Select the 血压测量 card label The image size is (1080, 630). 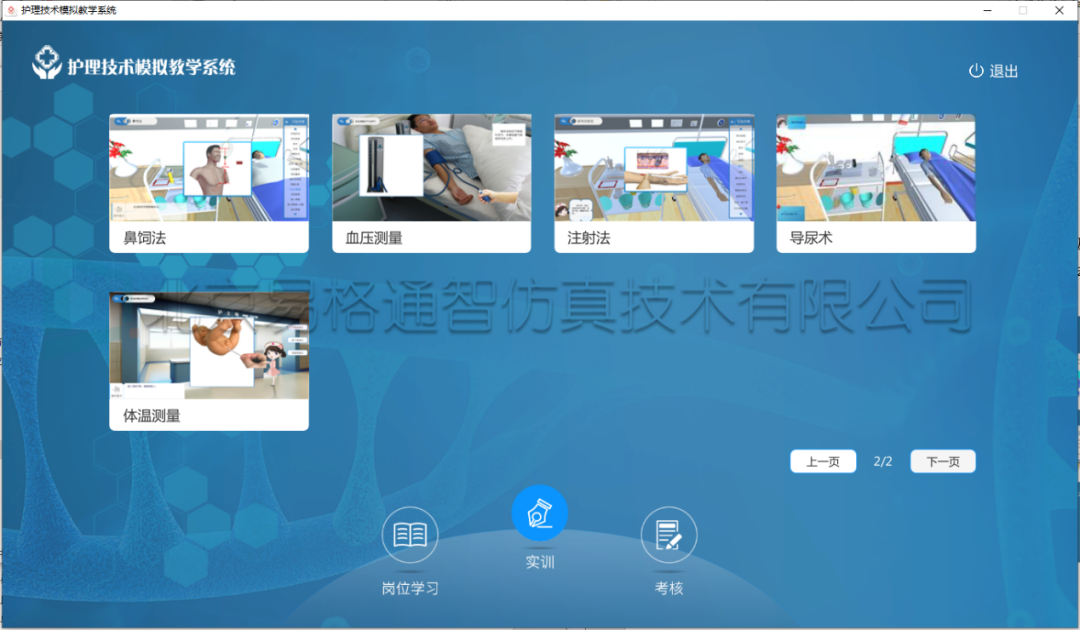pos(374,238)
